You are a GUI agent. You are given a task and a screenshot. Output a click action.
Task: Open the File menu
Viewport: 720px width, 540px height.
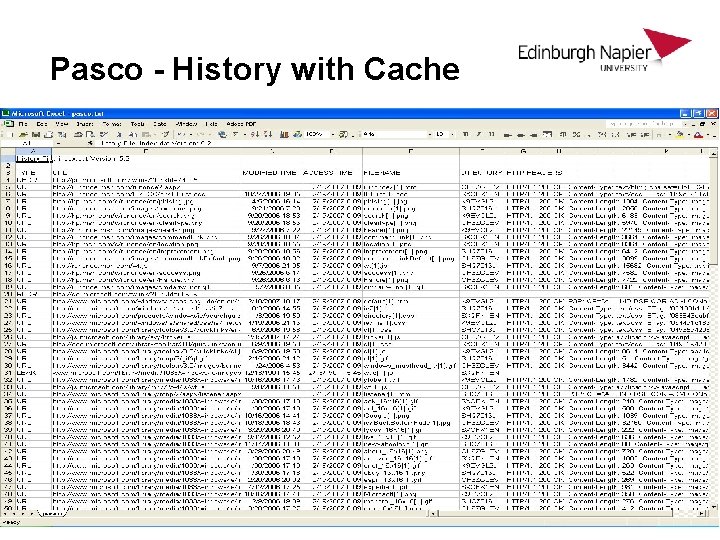click(23, 124)
